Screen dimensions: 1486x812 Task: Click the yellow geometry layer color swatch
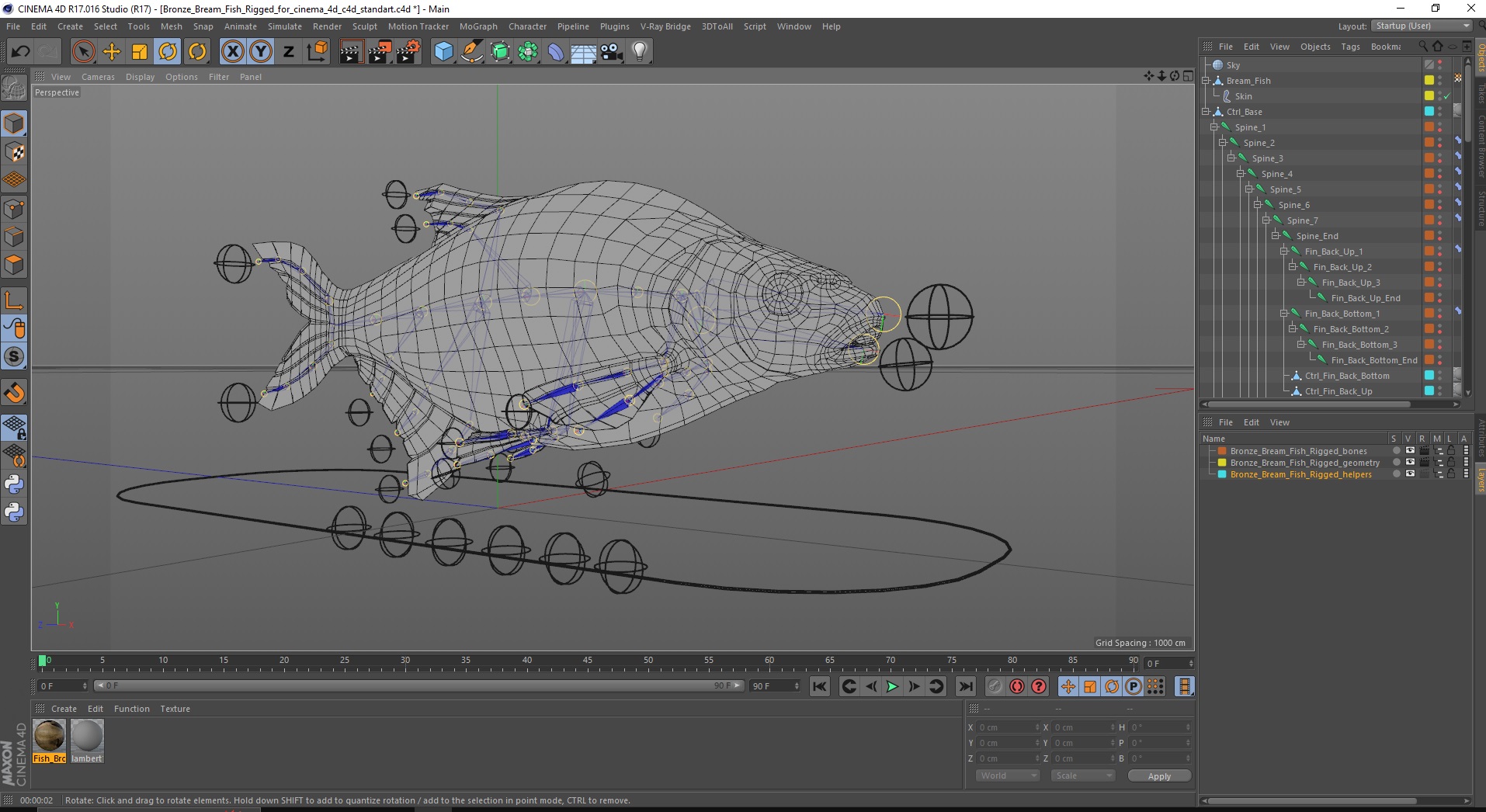(x=1222, y=463)
